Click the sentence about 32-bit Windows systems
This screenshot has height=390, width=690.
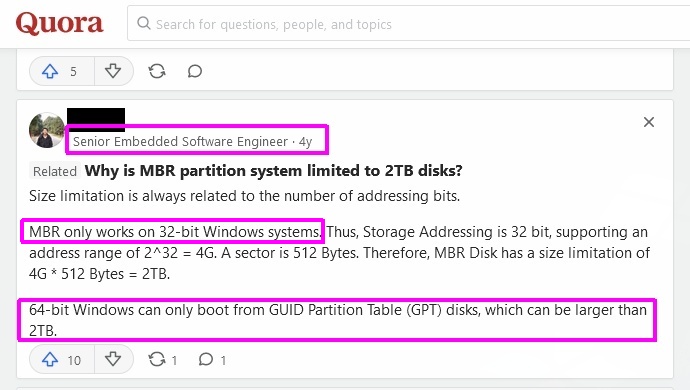(175, 232)
